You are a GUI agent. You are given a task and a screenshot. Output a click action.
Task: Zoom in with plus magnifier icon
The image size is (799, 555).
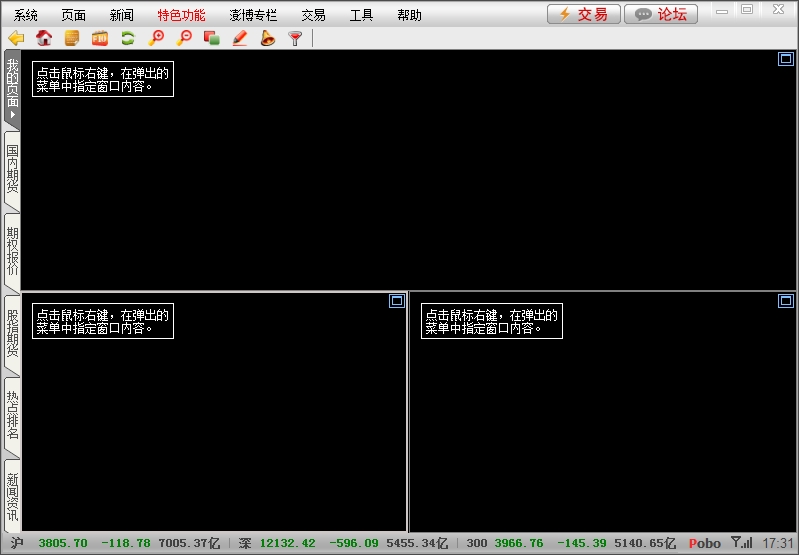(156, 38)
